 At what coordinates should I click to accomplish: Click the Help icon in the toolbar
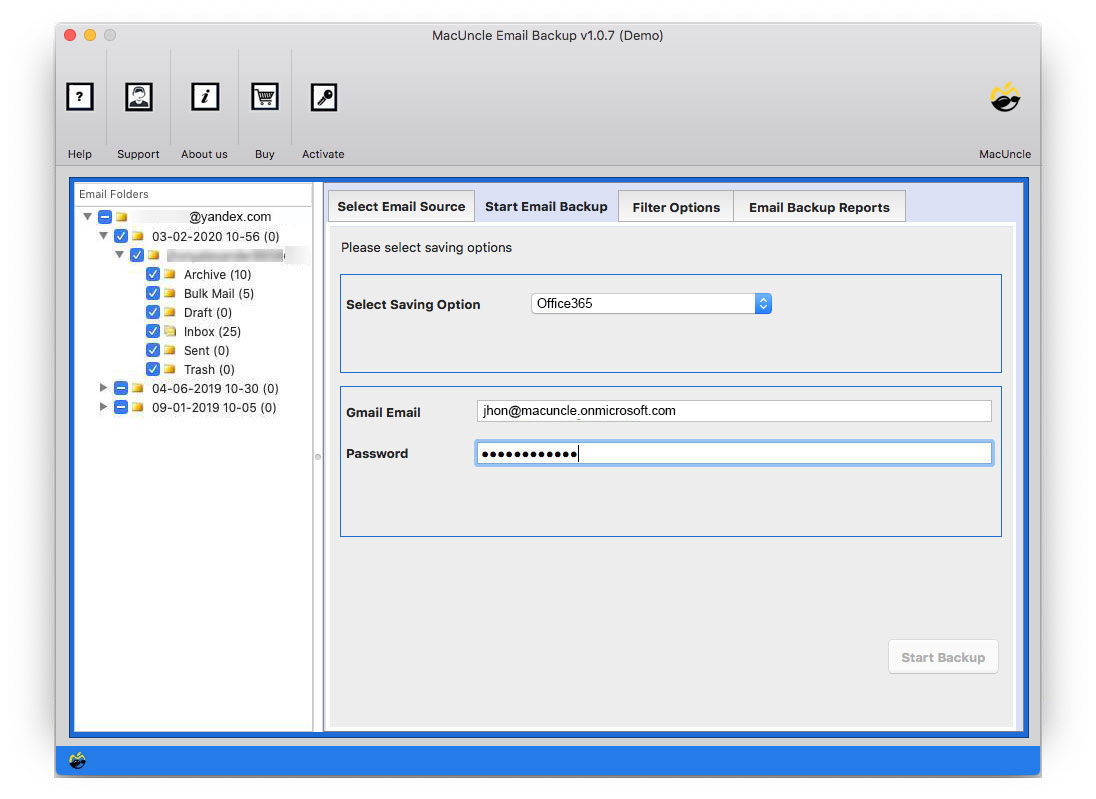(80, 97)
